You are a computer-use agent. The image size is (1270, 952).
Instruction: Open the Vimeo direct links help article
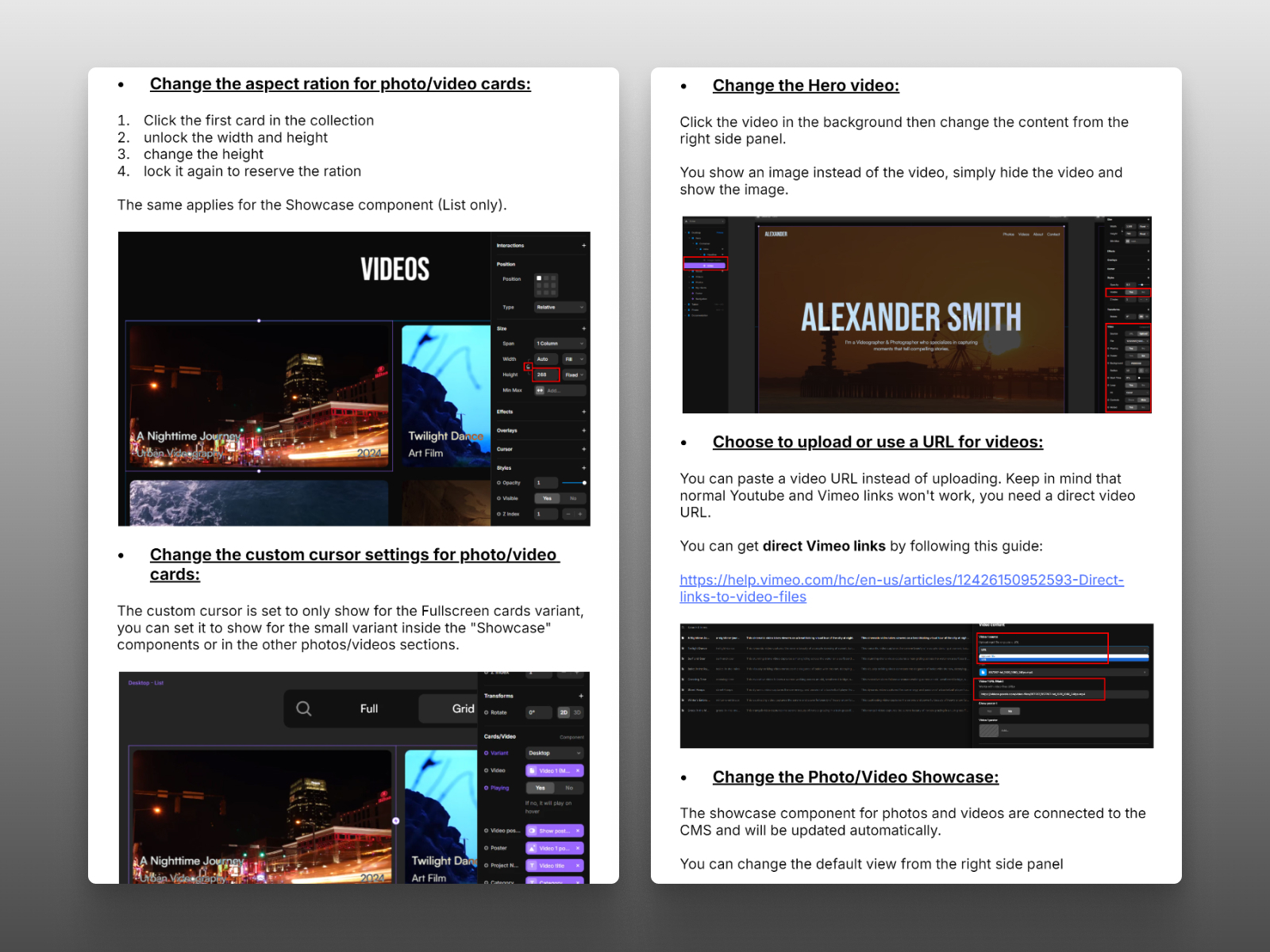[902, 588]
